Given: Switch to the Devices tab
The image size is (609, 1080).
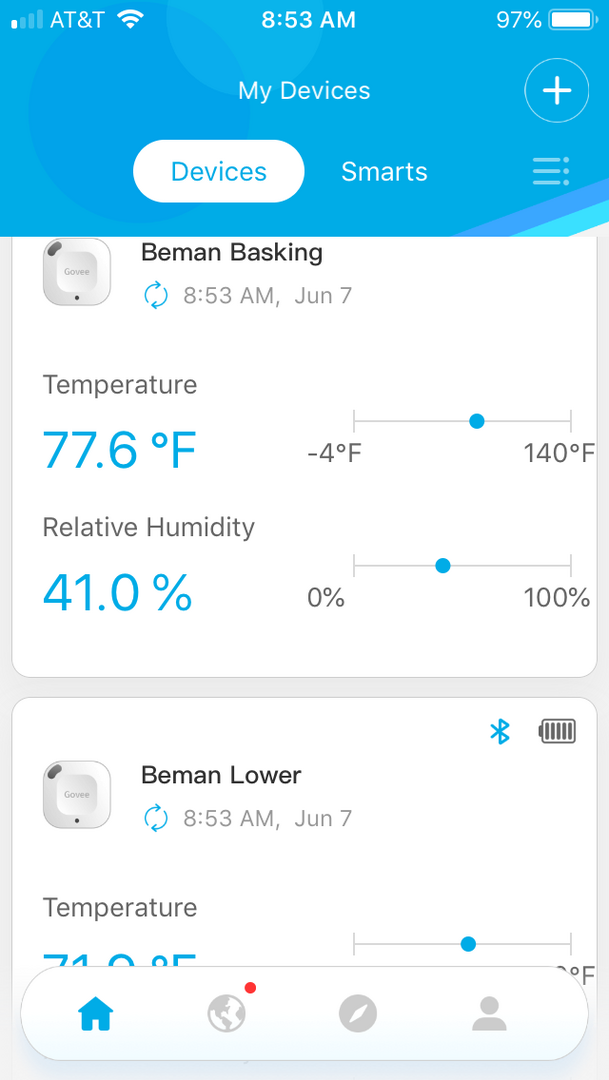Looking at the screenshot, I should (218, 172).
